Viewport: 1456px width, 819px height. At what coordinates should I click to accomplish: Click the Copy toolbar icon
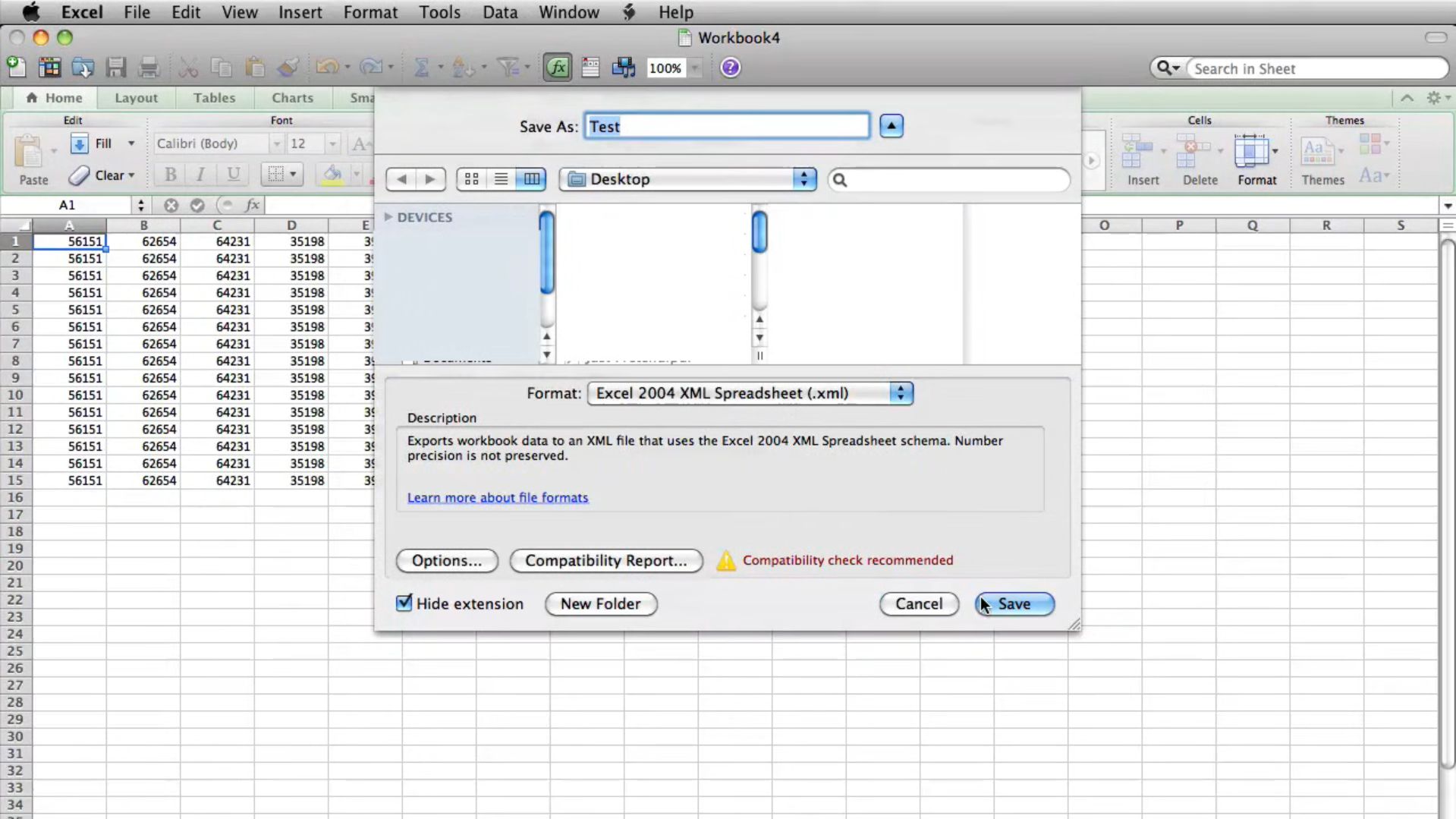pyautogui.click(x=222, y=68)
